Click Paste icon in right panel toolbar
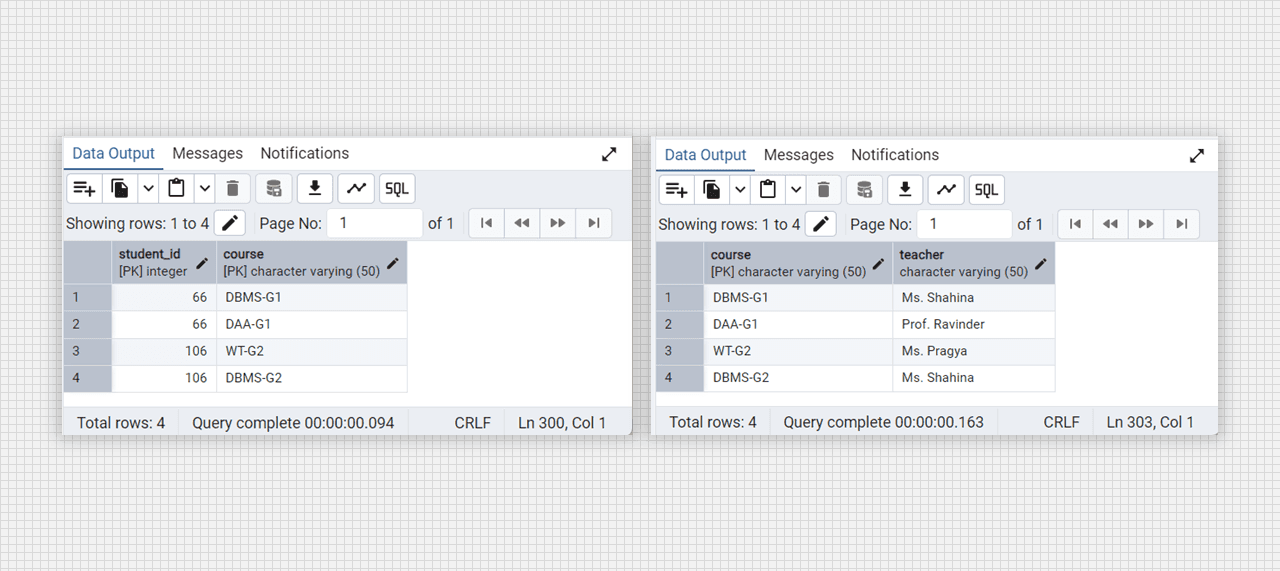1280x571 pixels. point(768,189)
